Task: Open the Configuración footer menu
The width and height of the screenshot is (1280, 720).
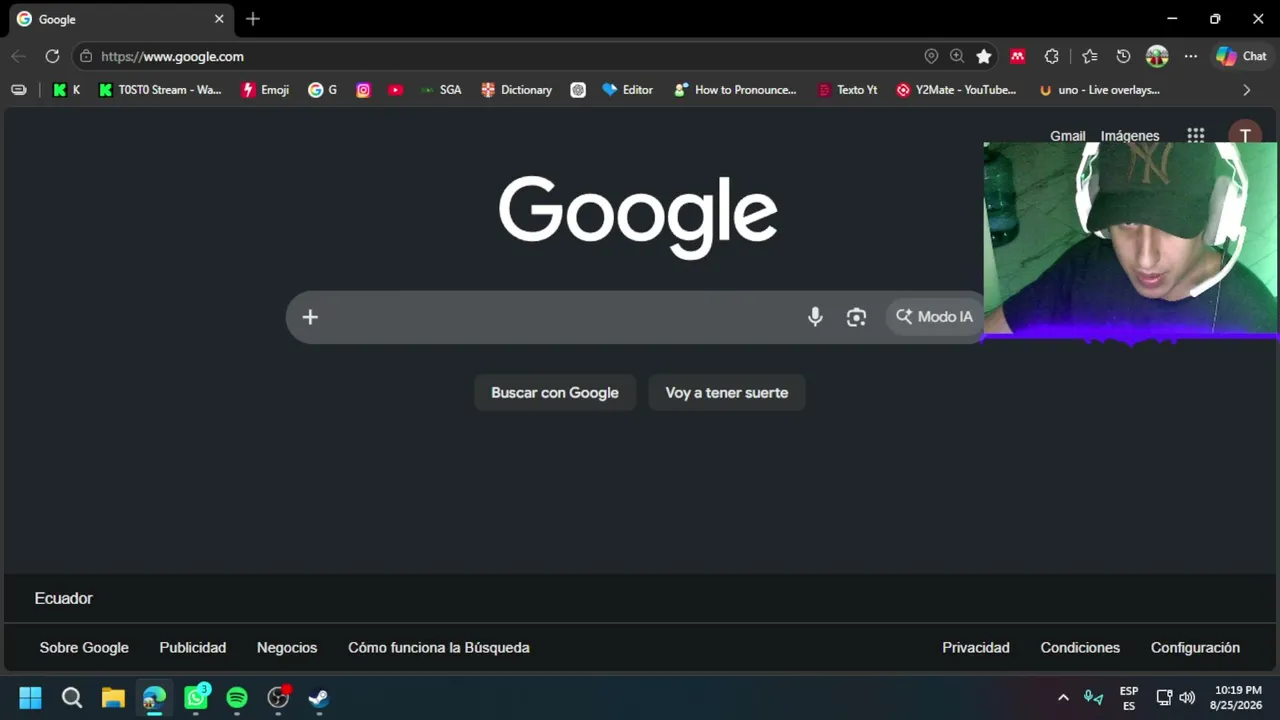Action: coord(1195,648)
